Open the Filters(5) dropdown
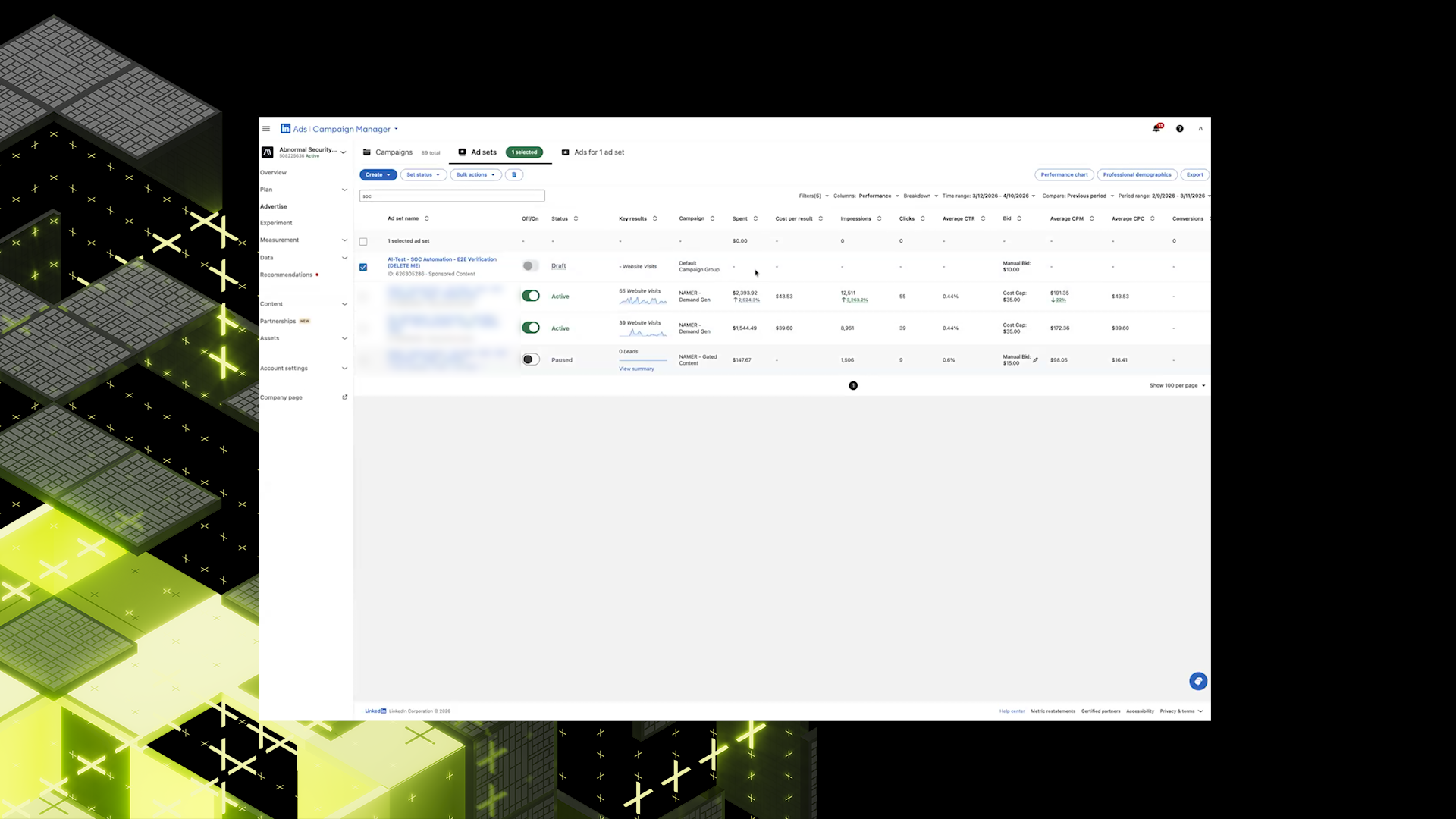 click(x=814, y=196)
